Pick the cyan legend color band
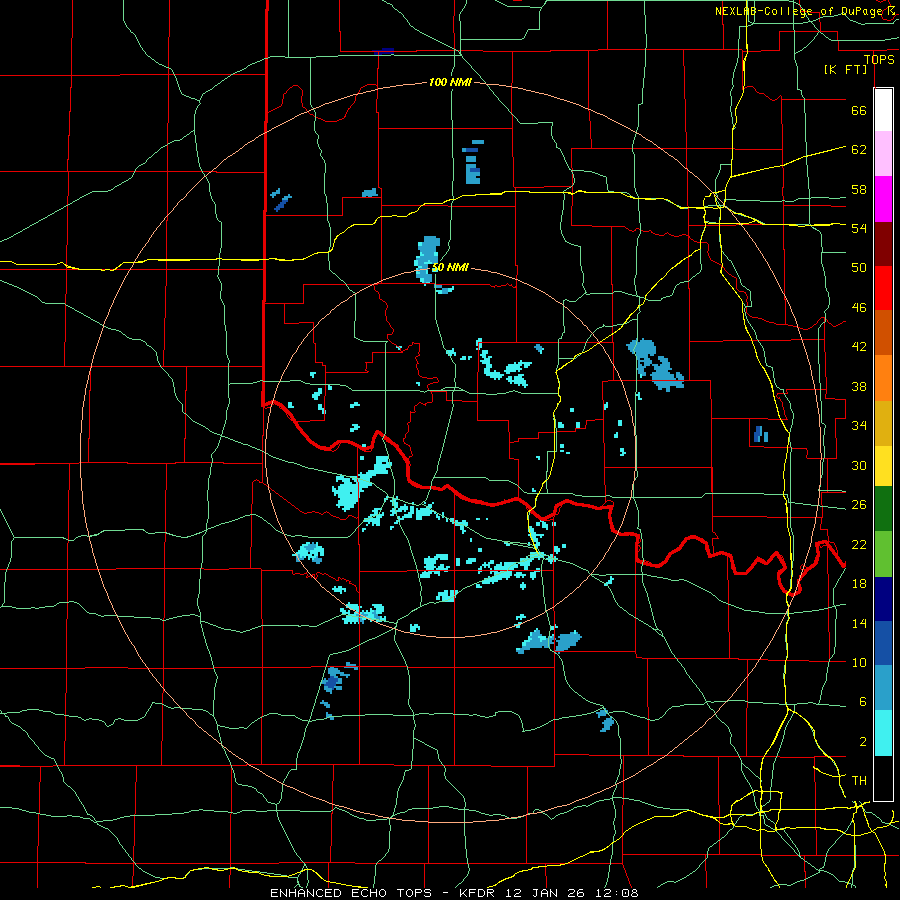 click(x=883, y=733)
